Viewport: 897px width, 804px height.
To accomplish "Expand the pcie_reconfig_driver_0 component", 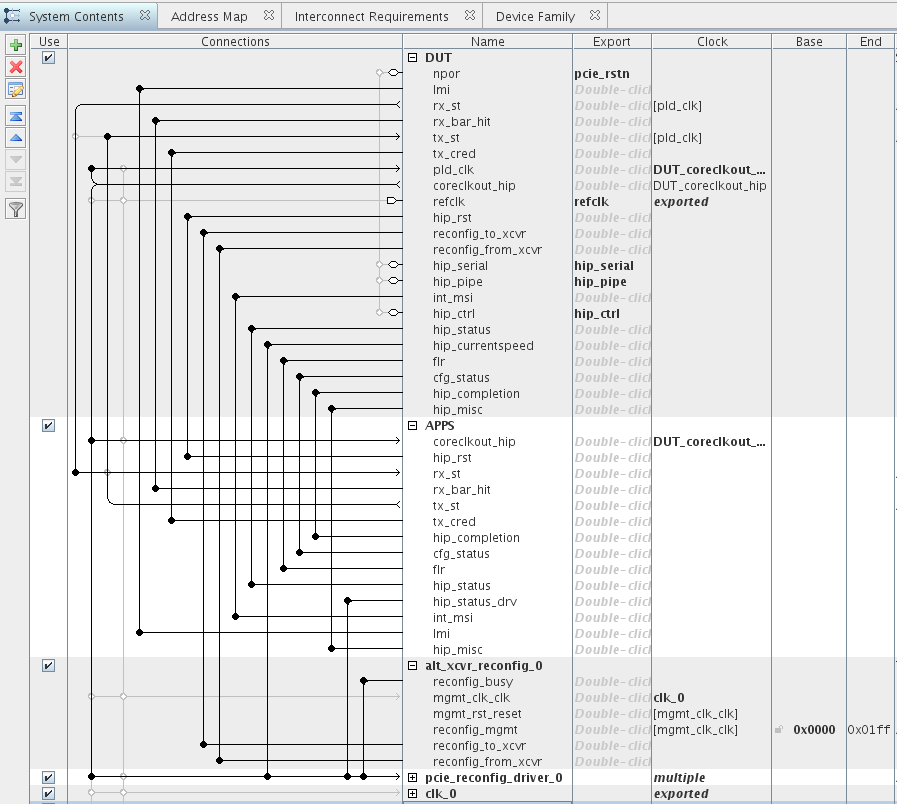I will 413,778.
